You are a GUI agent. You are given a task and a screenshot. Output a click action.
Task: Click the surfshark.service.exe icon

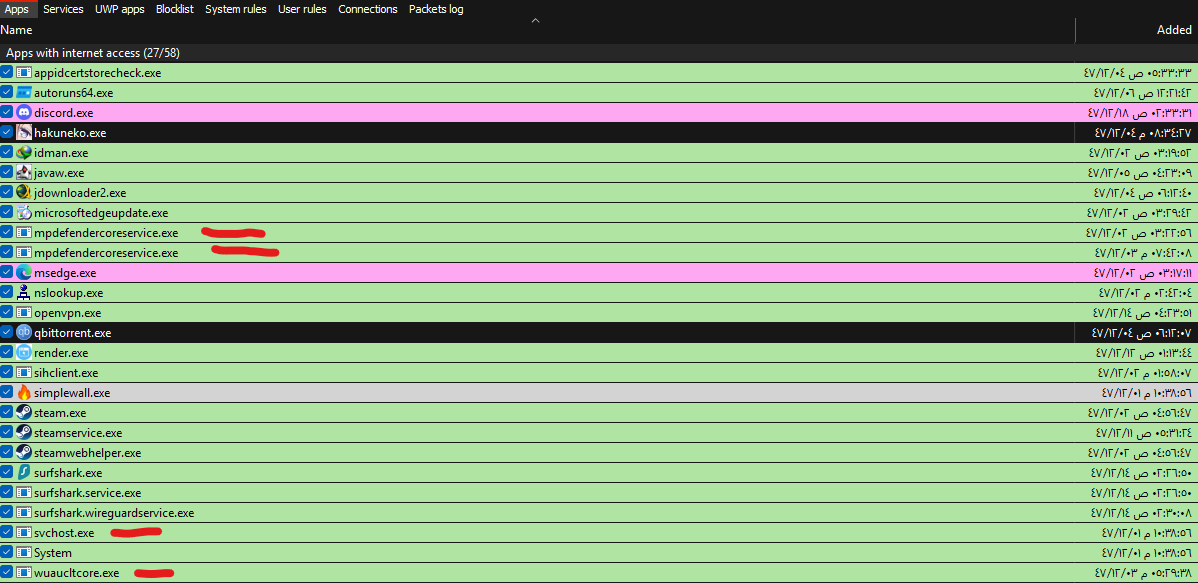pos(24,493)
